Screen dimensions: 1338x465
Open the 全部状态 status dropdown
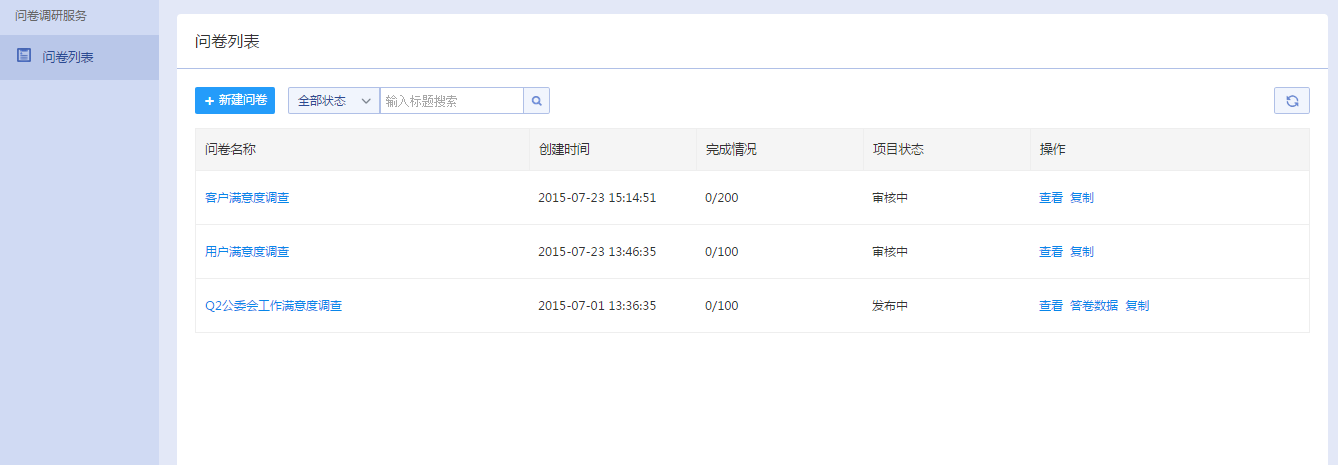(x=334, y=101)
